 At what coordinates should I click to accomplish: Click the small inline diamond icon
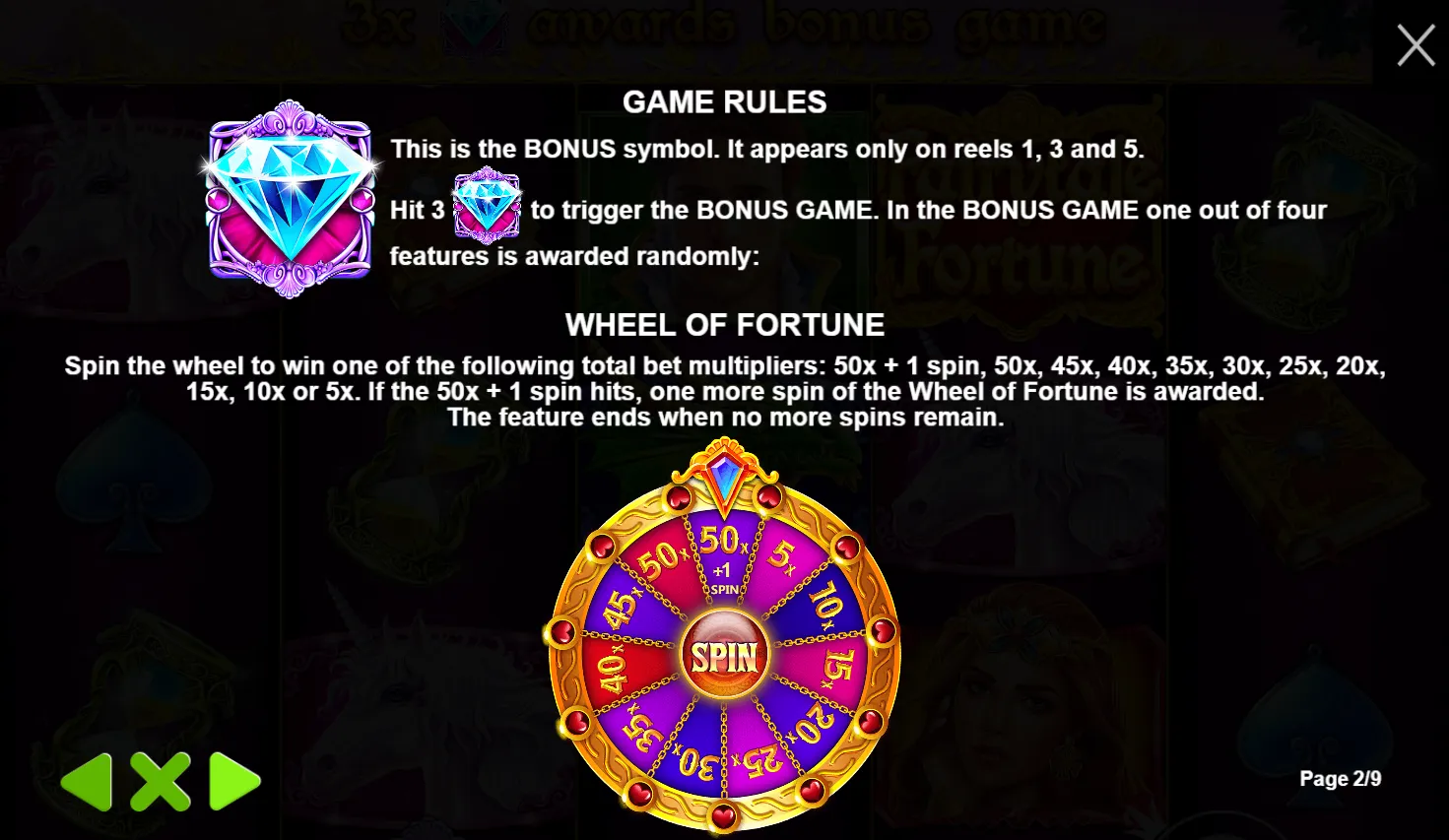pos(487,206)
